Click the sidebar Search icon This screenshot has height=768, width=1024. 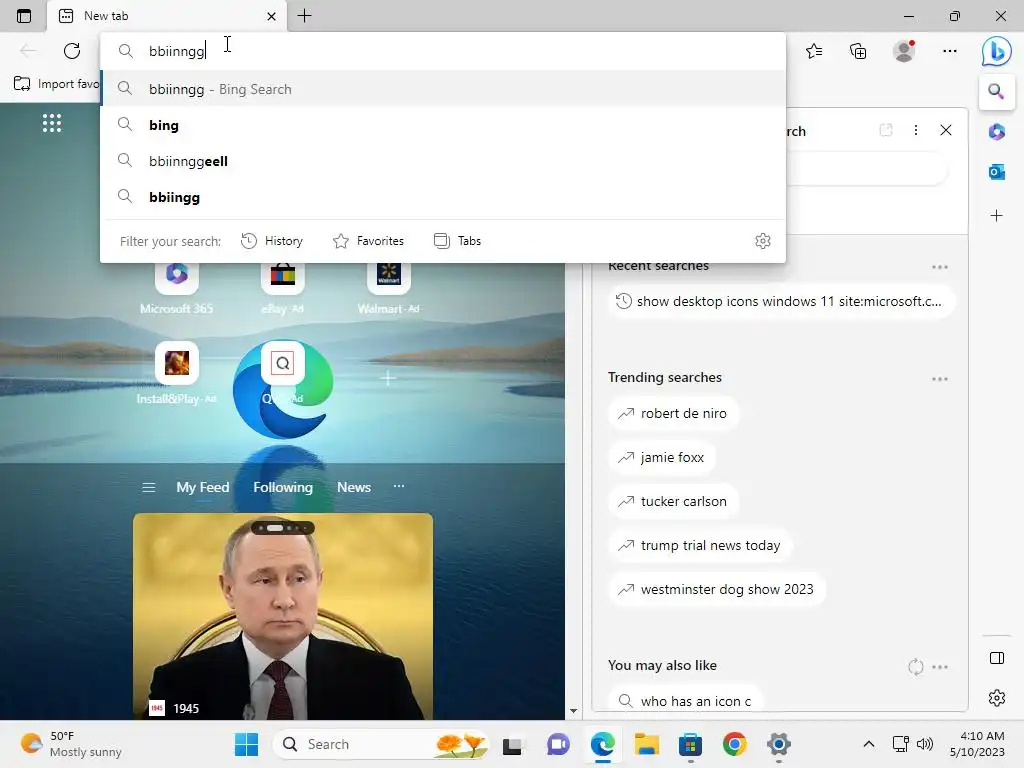pos(996,91)
